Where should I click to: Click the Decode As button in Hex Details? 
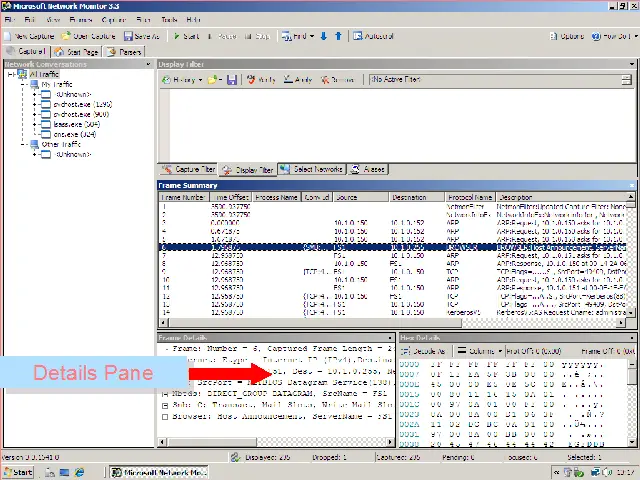(423, 351)
